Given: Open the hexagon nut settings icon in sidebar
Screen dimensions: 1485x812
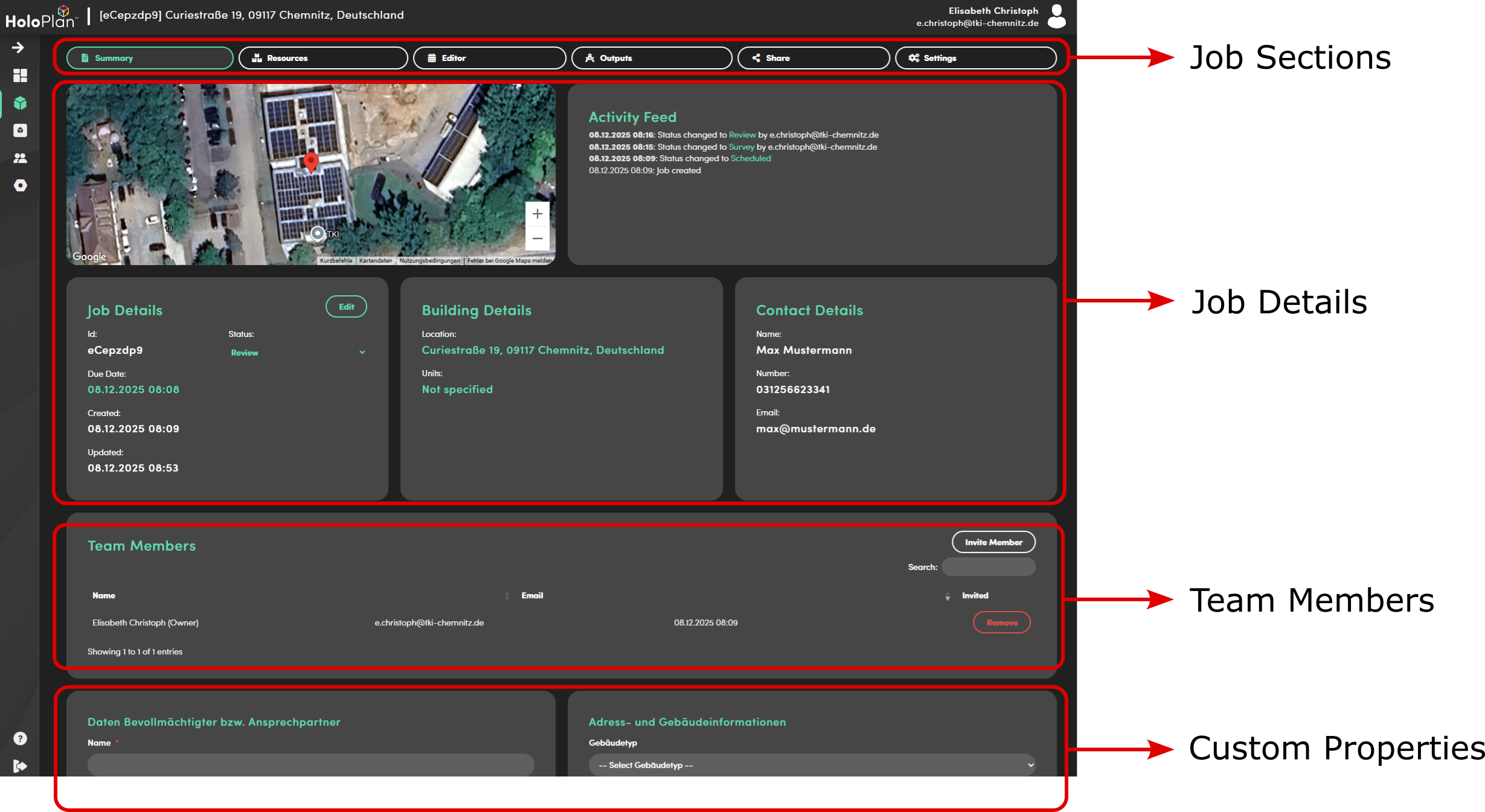Looking at the screenshot, I should [x=20, y=185].
